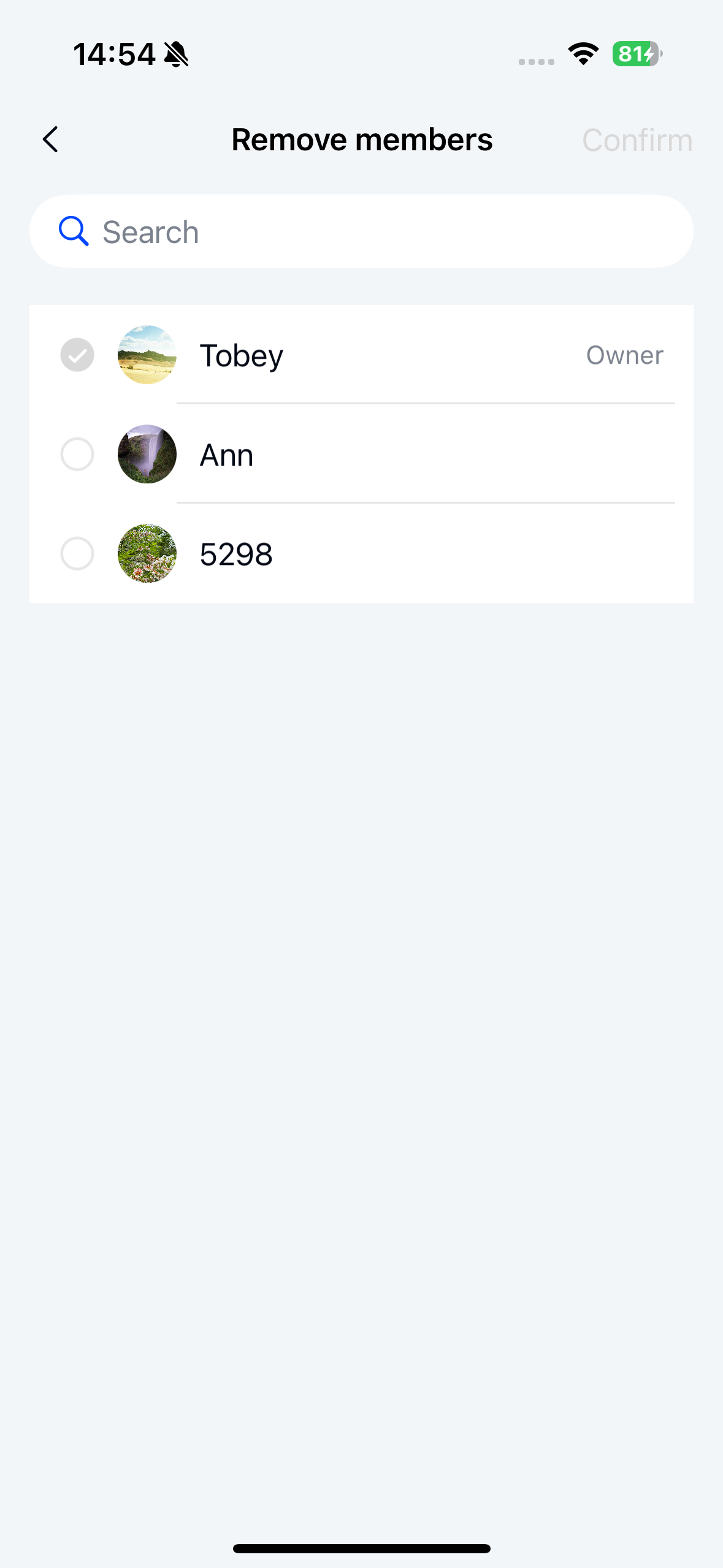This screenshot has width=723, height=1568.
Task: Tap the battery charging indicator
Action: point(637,54)
